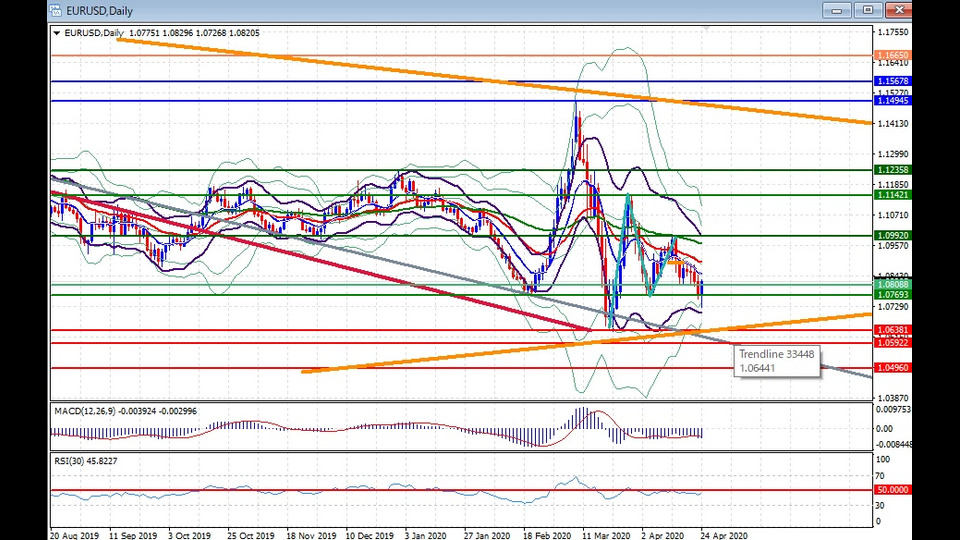Click the 1.12990 price scale value
The image size is (960, 540).
click(x=892, y=154)
